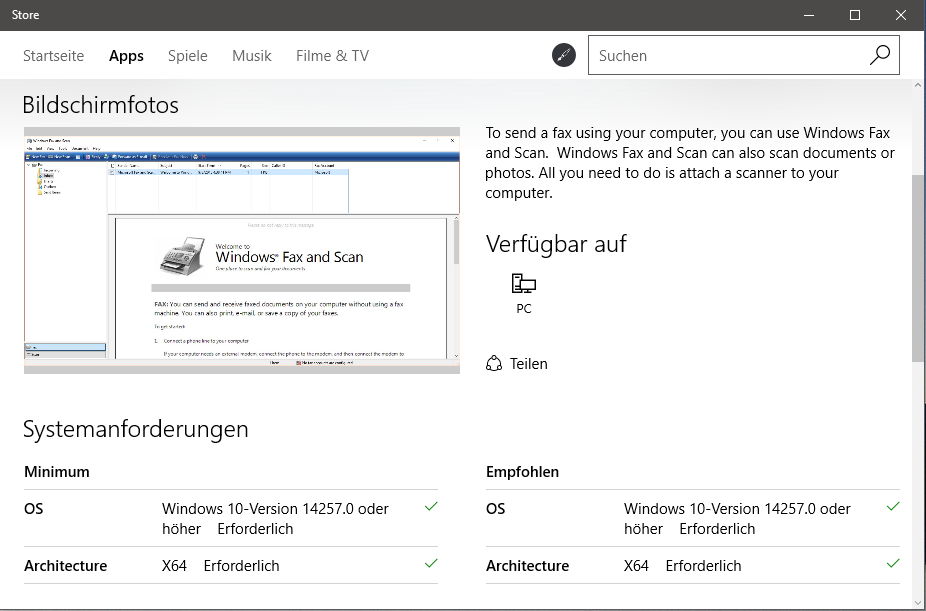The width and height of the screenshot is (926, 611).
Task: Go to the Filme & TV tab
Action: coord(332,55)
